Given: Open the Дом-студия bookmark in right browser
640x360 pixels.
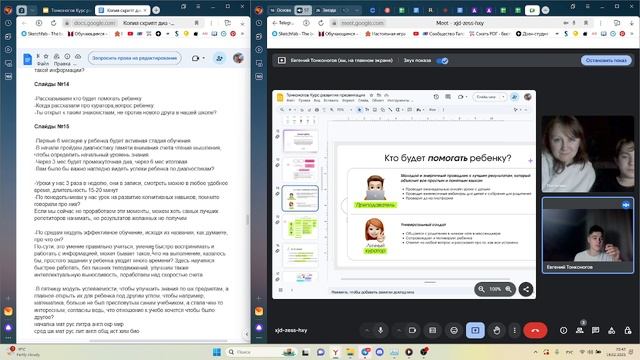Looking at the screenshot, I should (x=532, y=34).
